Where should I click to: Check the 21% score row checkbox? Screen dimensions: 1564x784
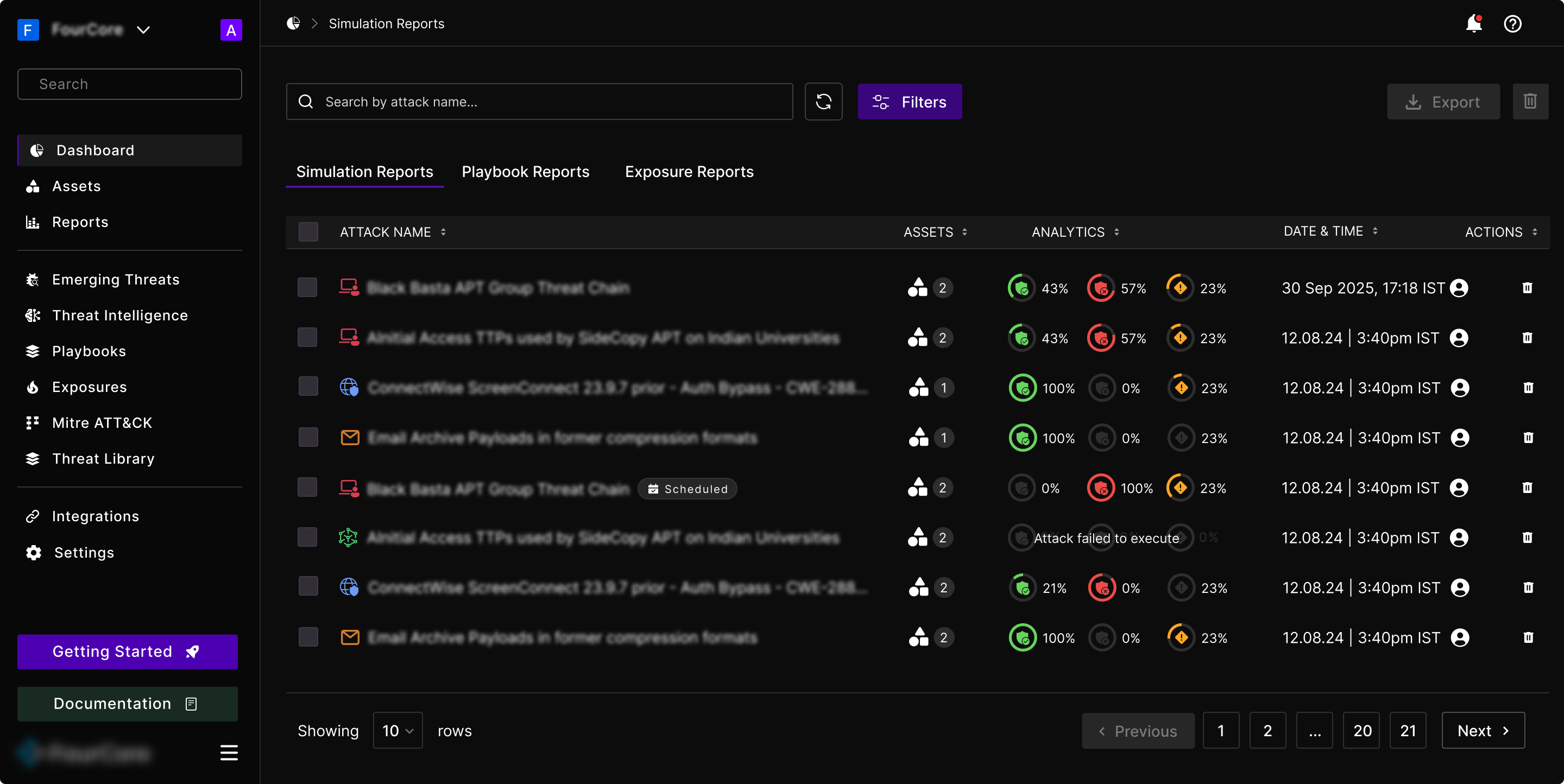point(308,586)
